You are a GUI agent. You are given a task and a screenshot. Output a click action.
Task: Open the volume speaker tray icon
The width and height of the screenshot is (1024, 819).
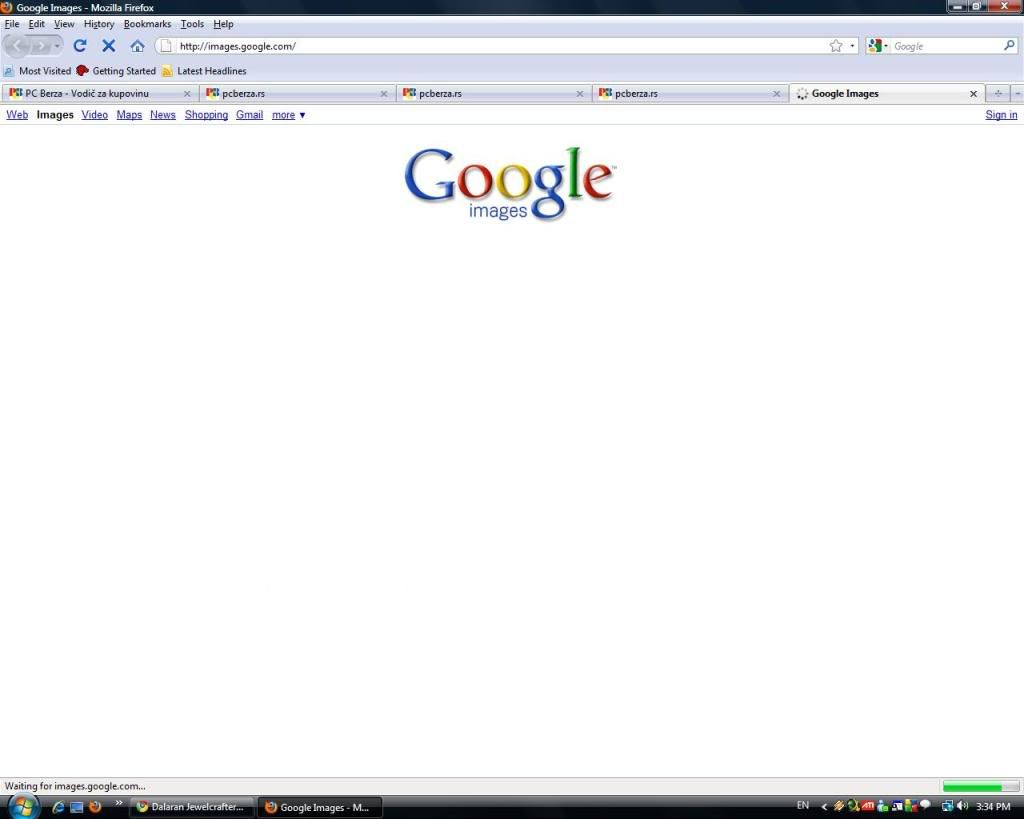(962, 806)
